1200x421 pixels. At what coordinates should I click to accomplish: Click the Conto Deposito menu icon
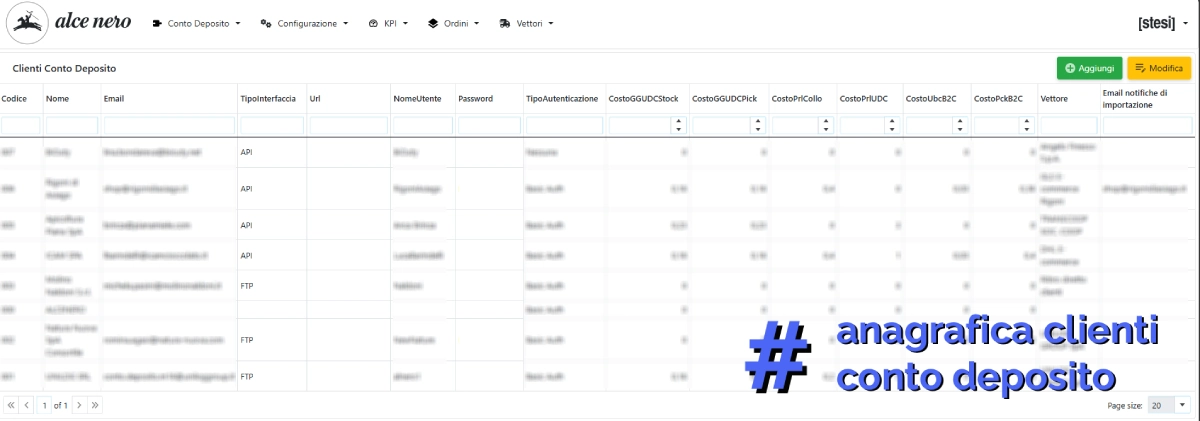pyautogui.click(x=158, y=23)
